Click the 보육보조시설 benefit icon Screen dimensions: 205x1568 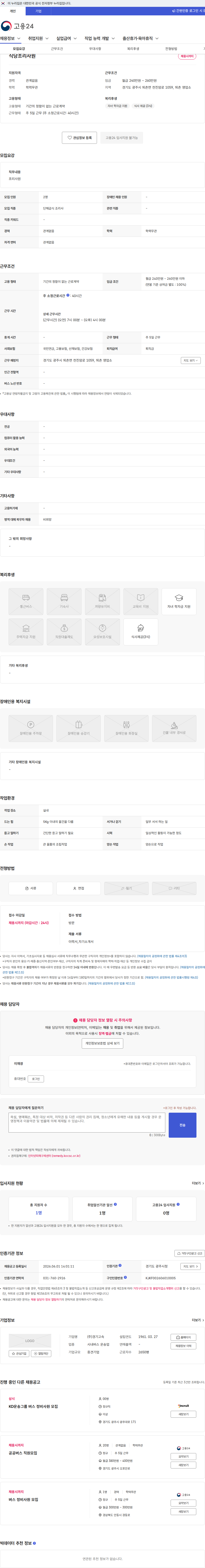[102, 631]
